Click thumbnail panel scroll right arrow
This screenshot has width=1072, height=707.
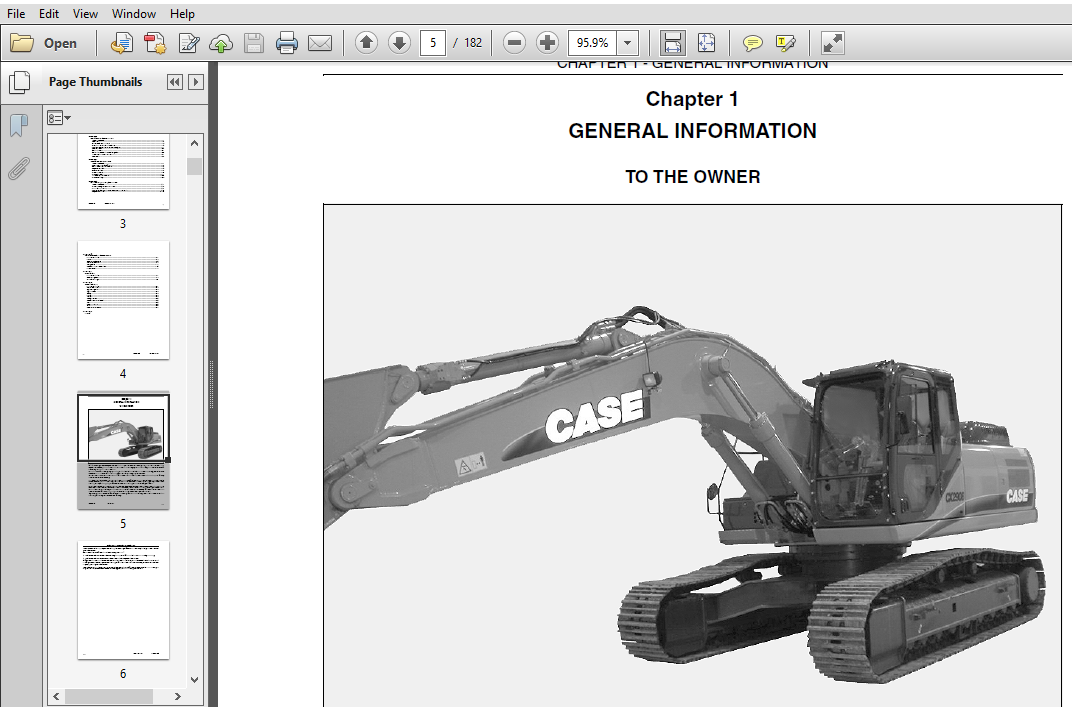(178, 696)
